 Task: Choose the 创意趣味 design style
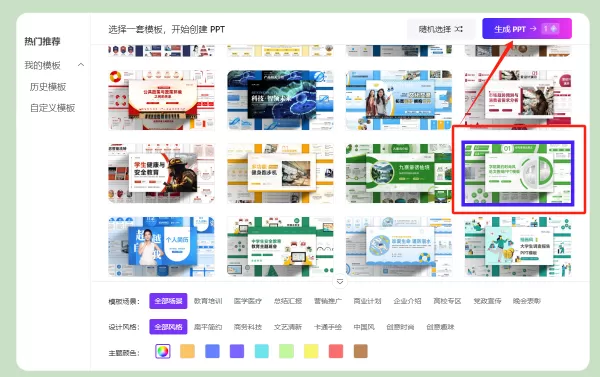click(440, 327)
